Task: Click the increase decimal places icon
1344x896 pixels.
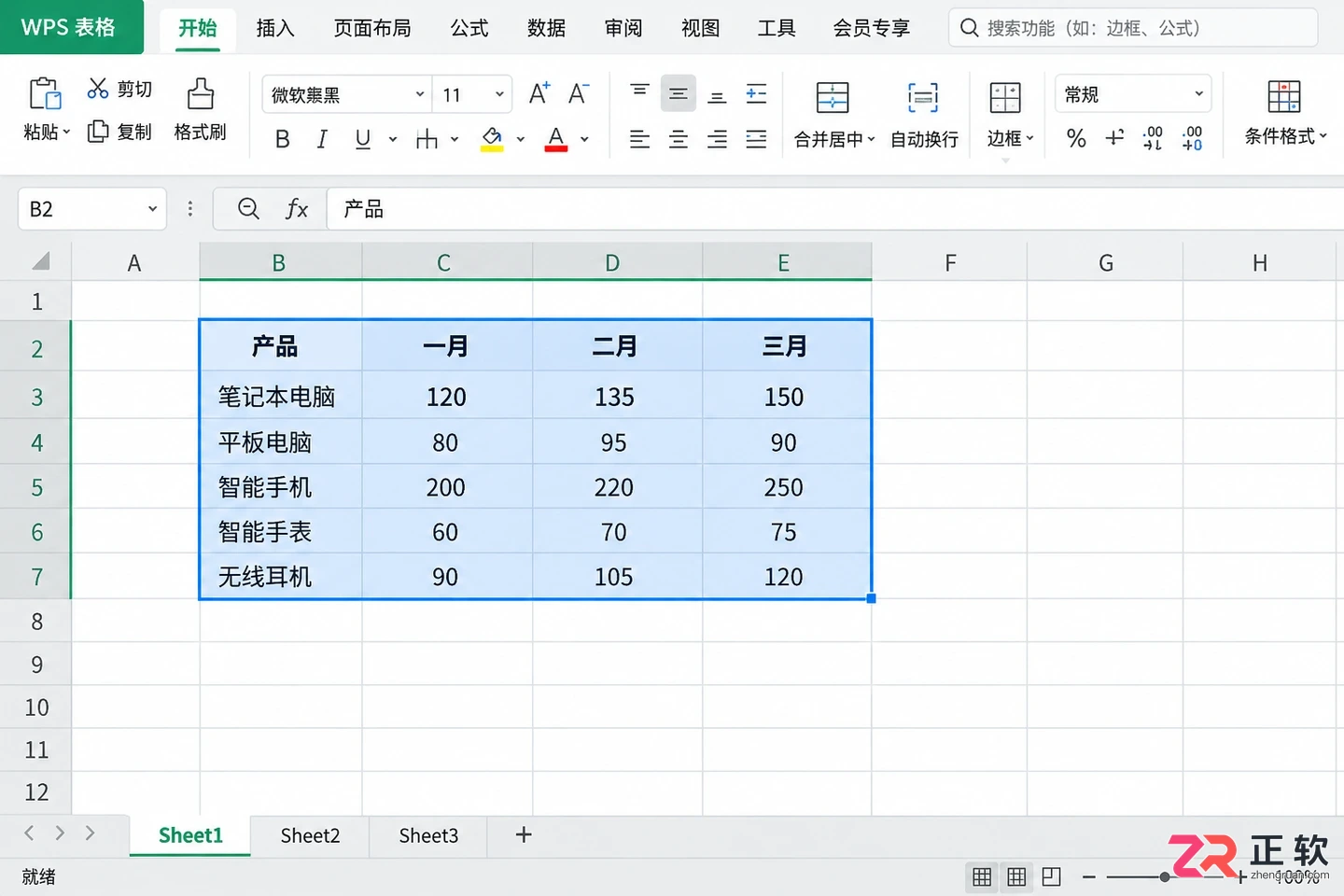Action: point(1153,138)
